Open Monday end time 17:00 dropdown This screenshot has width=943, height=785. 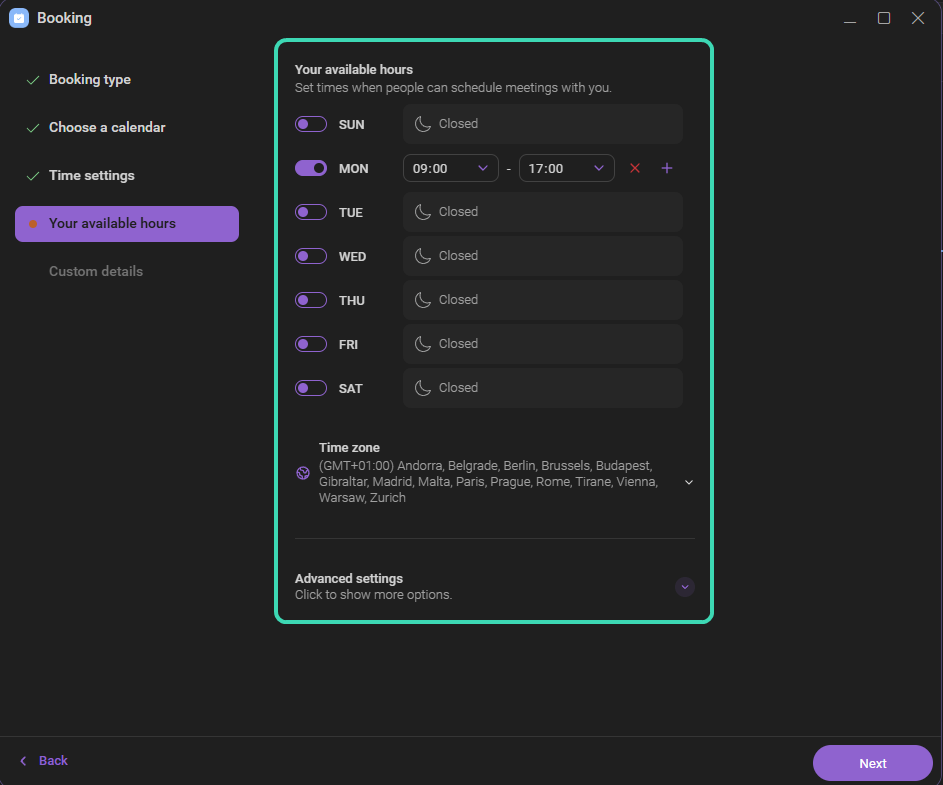pyautogui.click(x=567, y=168)
